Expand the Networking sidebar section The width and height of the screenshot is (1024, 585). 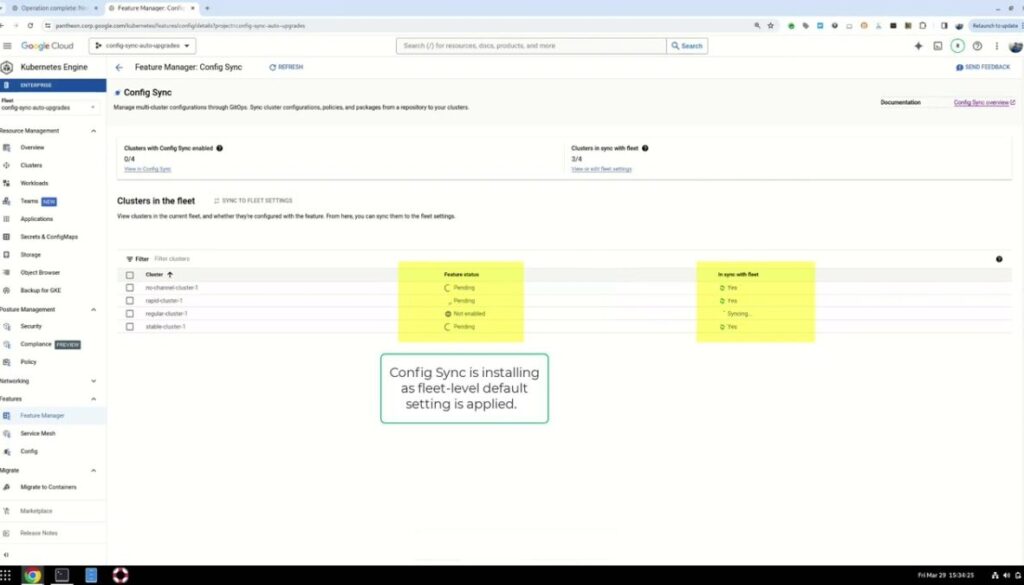tap(94, 381)
